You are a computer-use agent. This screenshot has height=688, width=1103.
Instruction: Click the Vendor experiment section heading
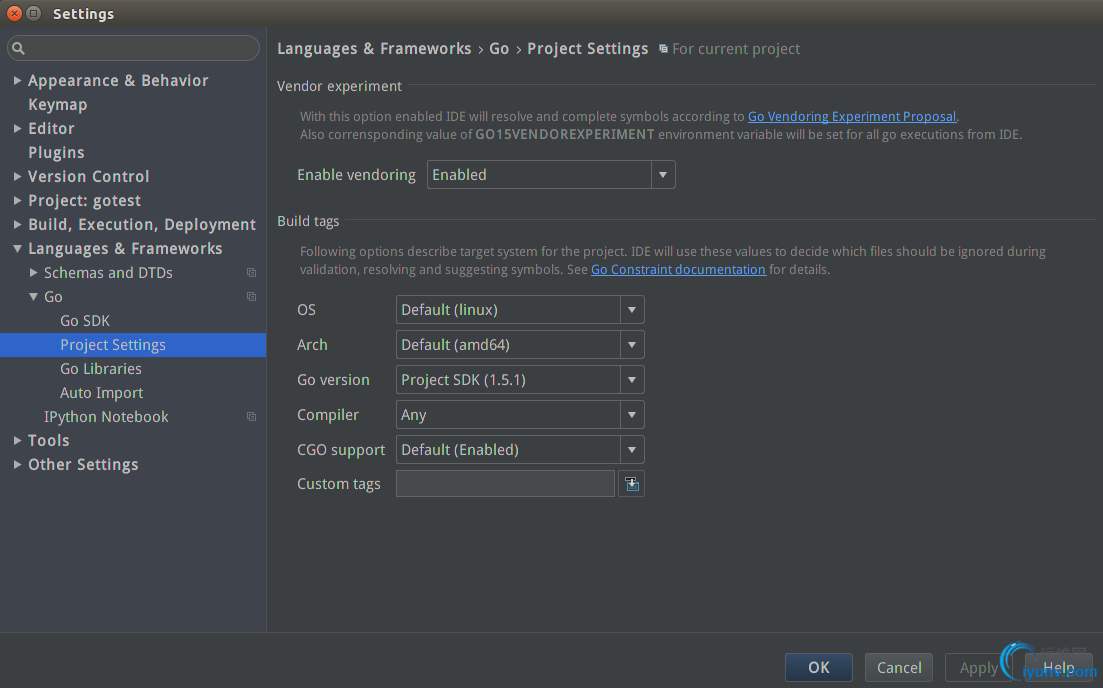[x=339, y=86]
